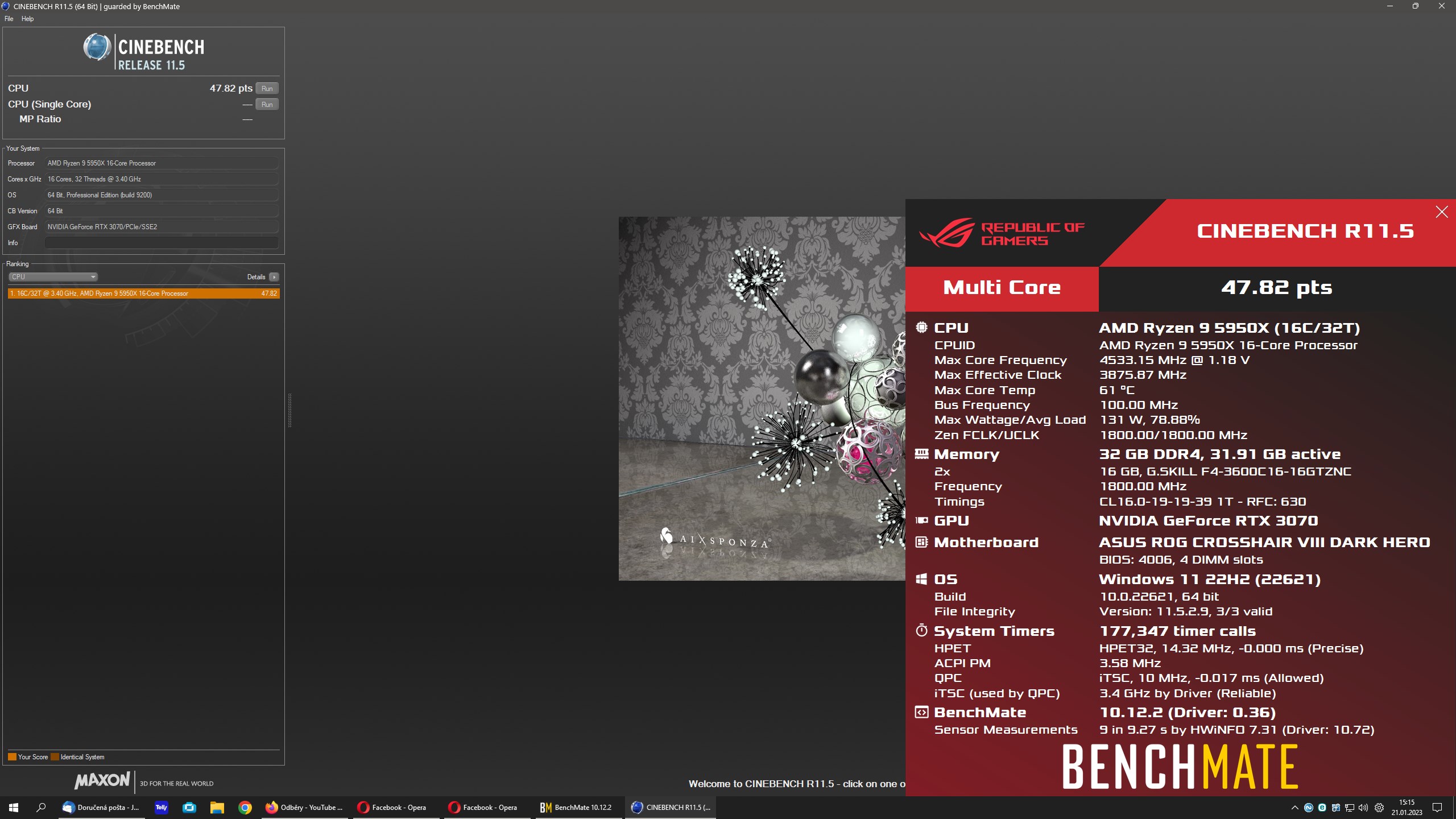Open the Windows Start menu

[x=14, y=808]
